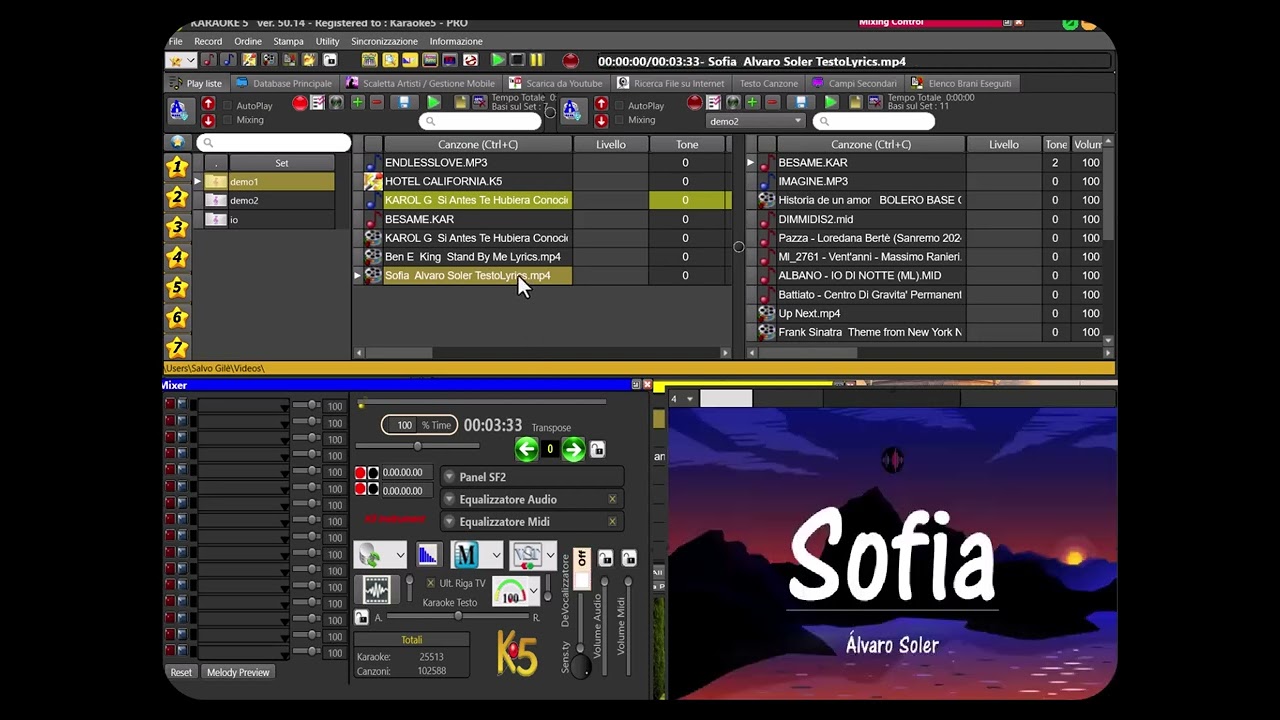Click the magnifier search icon in the top toolbar
The height and width of the screenshot is (720, 1280).
(390, 61)
